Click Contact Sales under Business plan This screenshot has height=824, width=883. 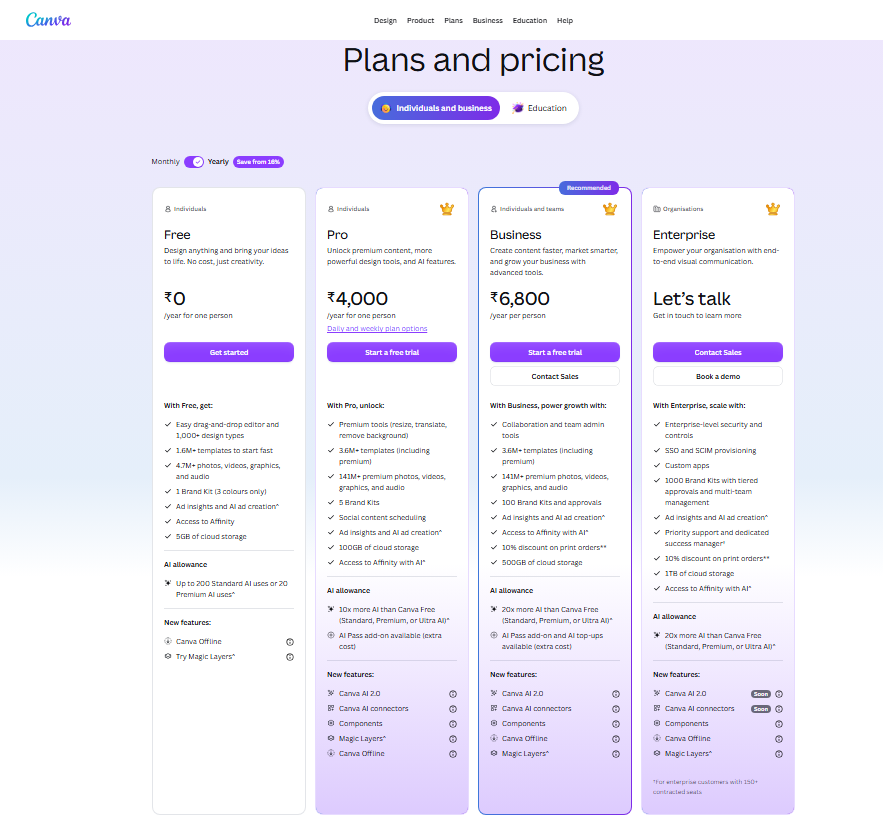pos(555,377)
